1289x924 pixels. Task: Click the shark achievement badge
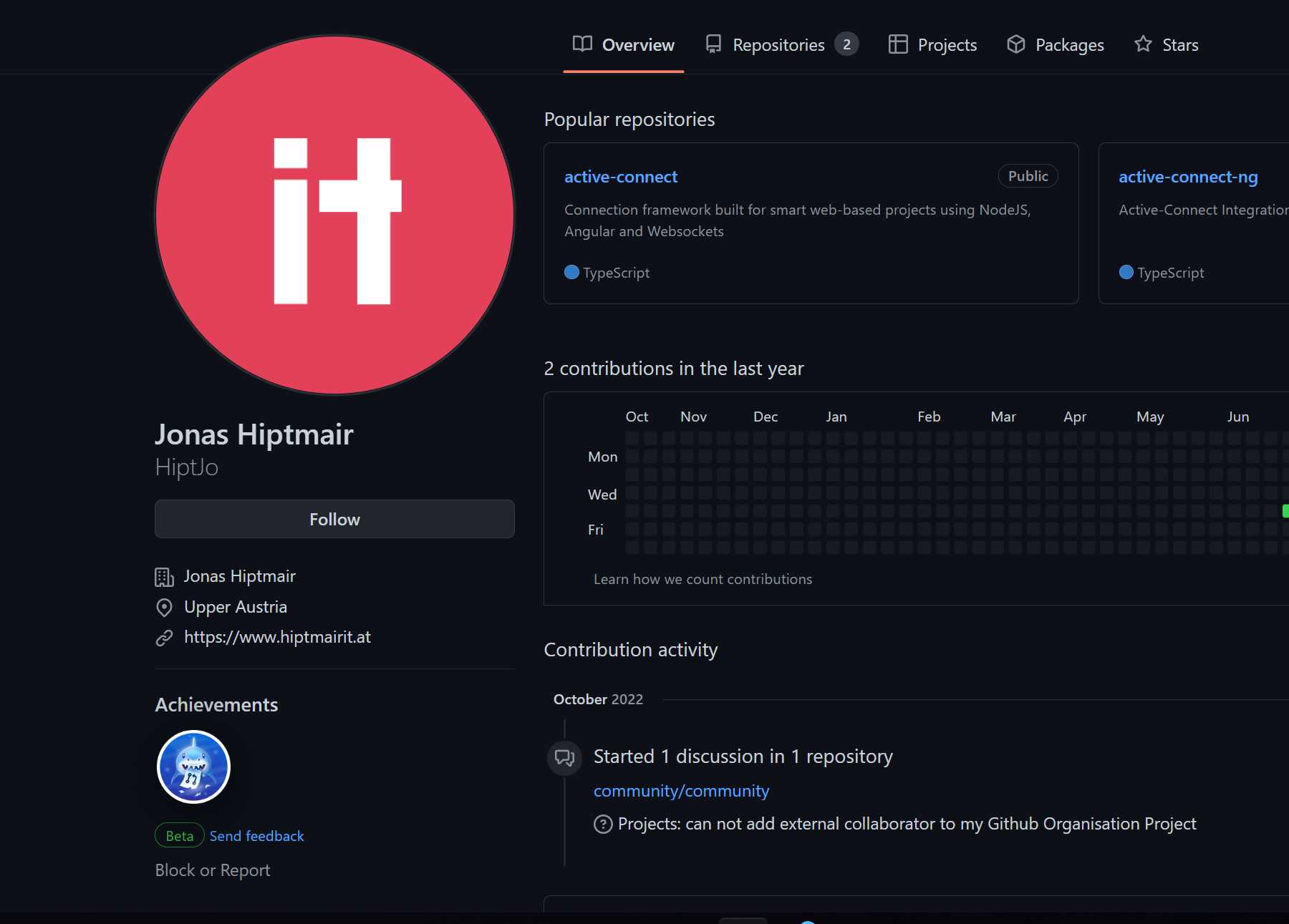point(193,767)
